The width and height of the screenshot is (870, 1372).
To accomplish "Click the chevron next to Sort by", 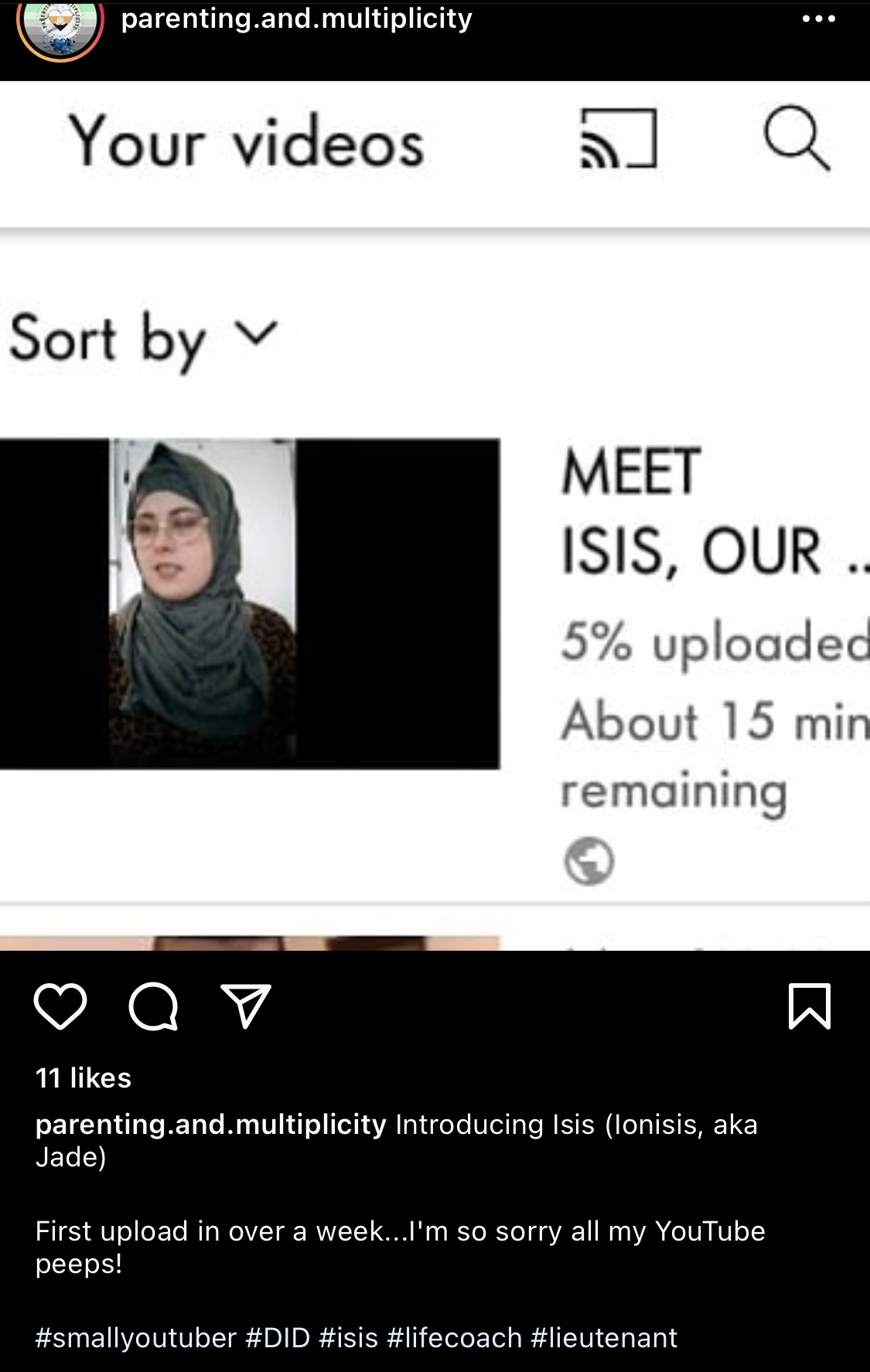I will click(x=256, y=334).
